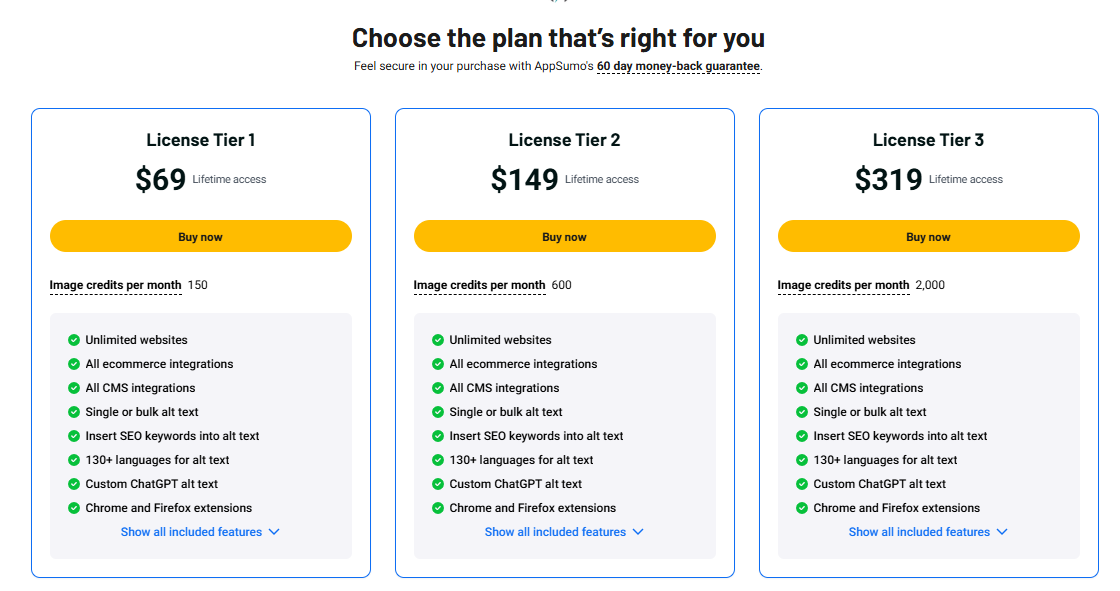1120x591 pixels.
Task: Buy the License Tier 2 plan
Action: tap(564, 236)
